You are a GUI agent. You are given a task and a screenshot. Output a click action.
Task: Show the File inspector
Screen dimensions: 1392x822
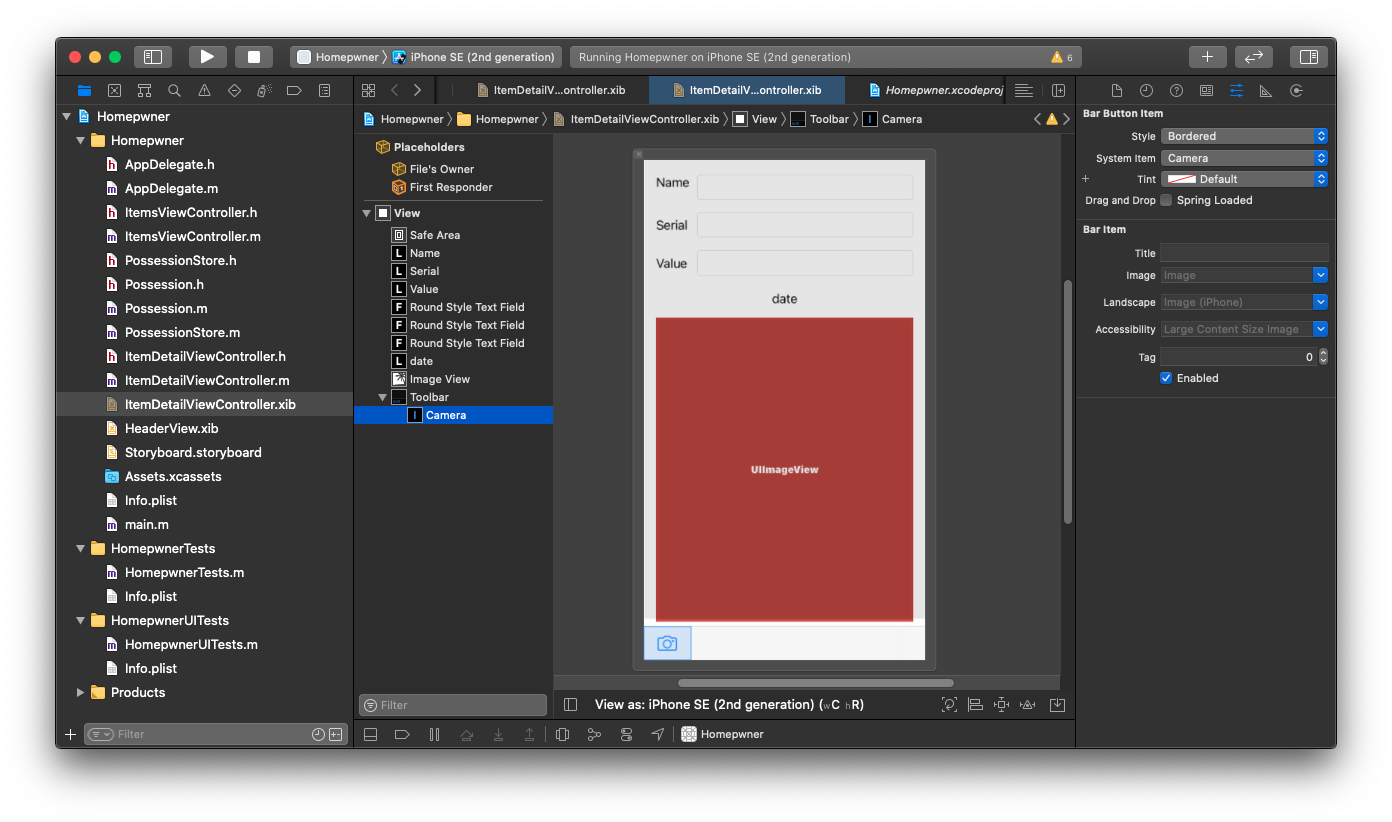tap(1117, 90)
